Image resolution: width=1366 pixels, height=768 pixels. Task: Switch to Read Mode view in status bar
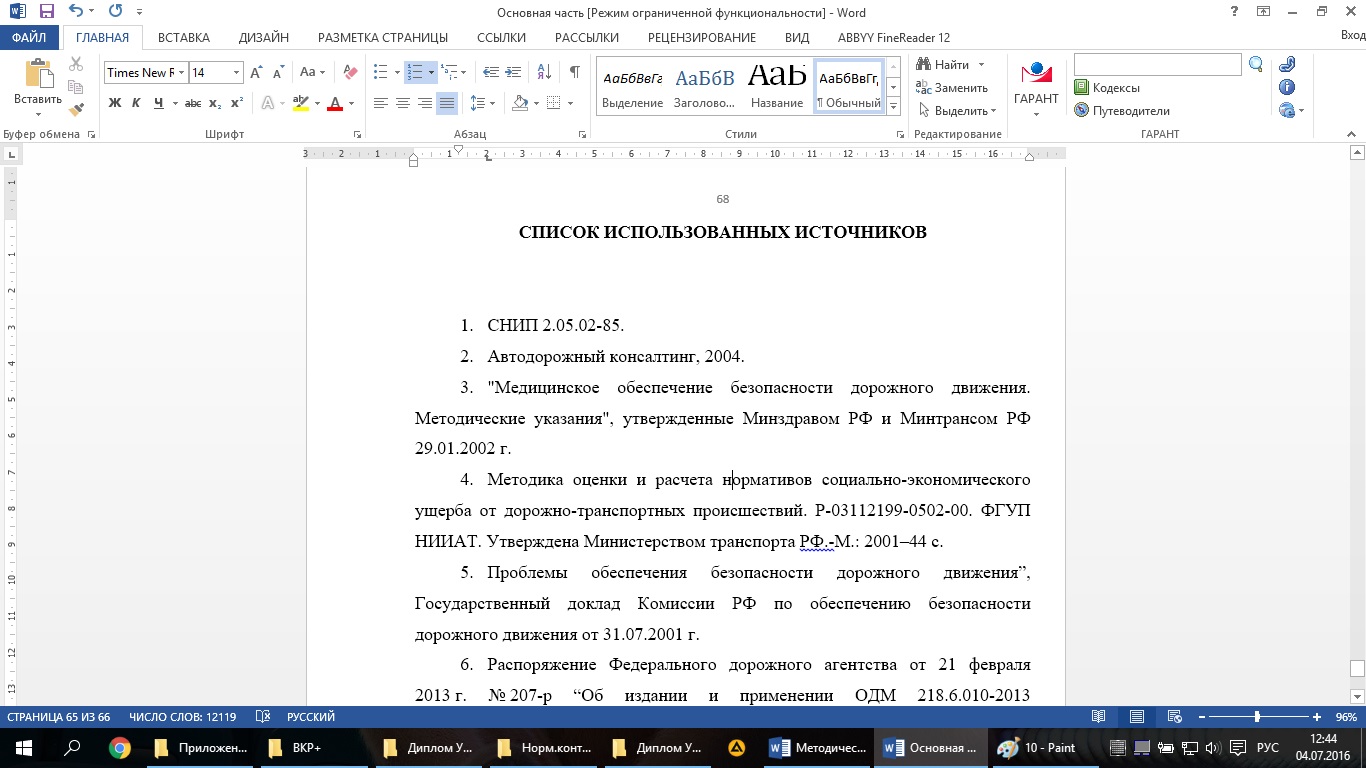pos(1099,717)
